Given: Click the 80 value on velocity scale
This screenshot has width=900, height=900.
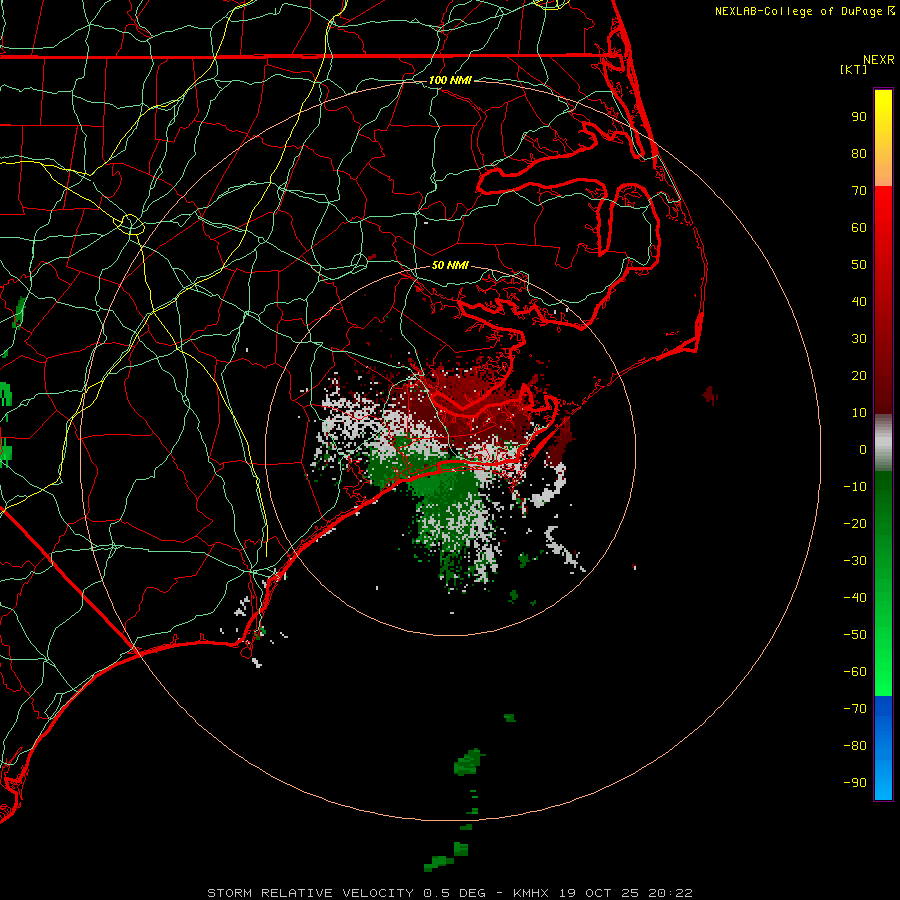Looking at the screenshot, I should click(x=859, y=153).
